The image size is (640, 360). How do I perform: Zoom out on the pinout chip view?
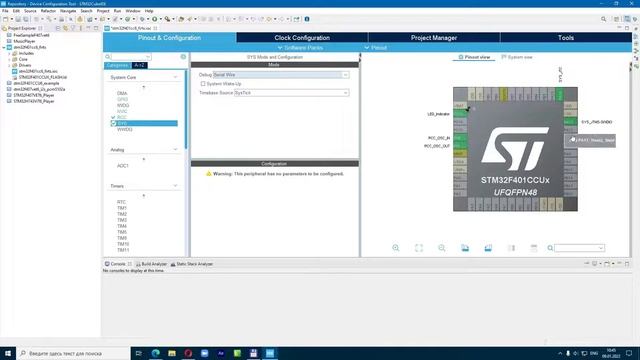[x=442, y=248]
